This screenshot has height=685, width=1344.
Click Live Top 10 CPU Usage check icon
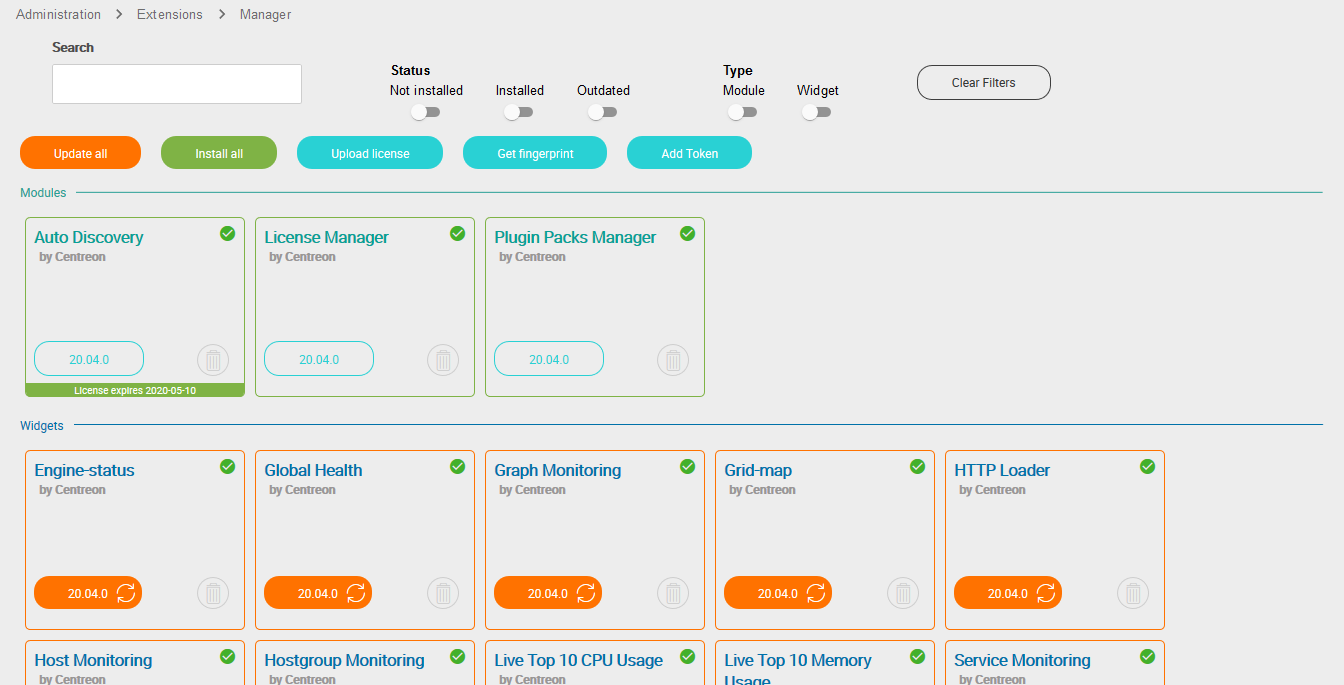pos(687,656)
